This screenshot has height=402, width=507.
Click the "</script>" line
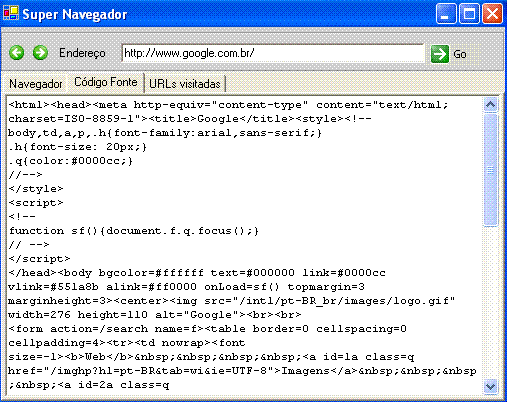[39, 259]
